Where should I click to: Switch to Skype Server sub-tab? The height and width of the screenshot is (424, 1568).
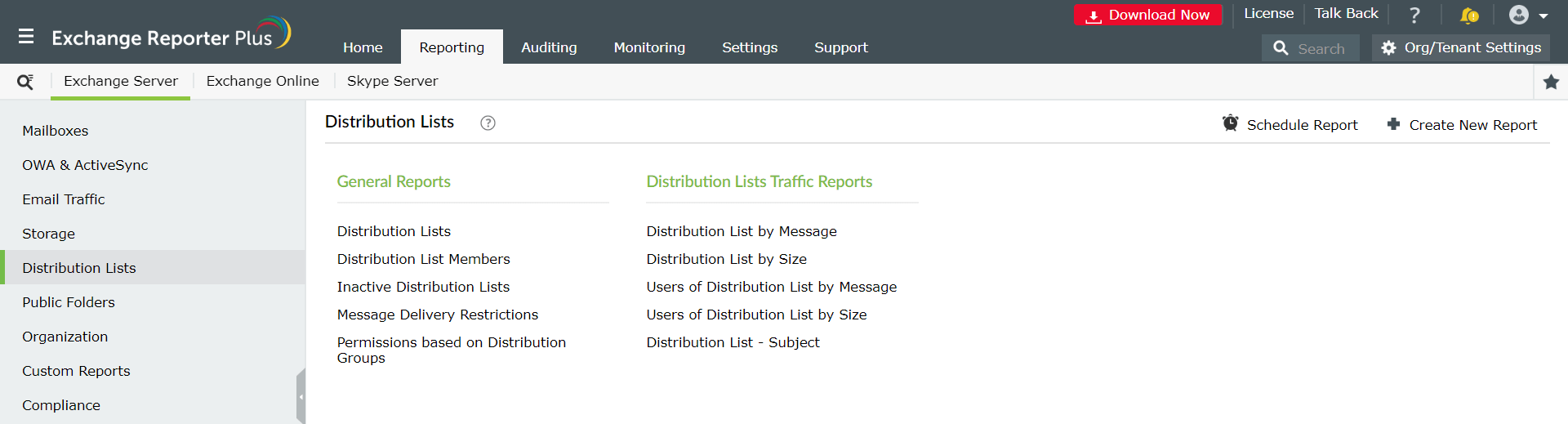point(392,81)
